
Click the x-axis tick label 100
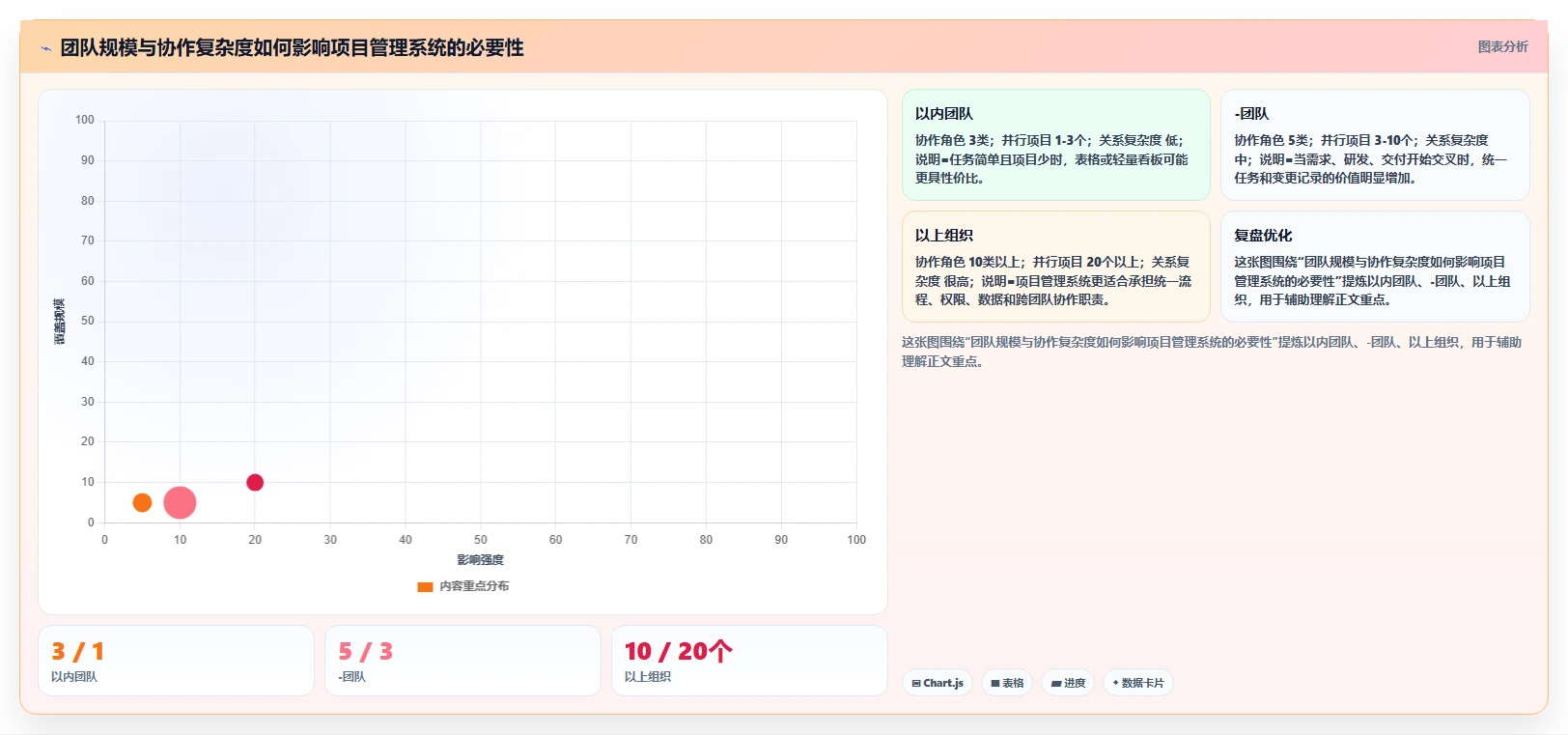856,540
